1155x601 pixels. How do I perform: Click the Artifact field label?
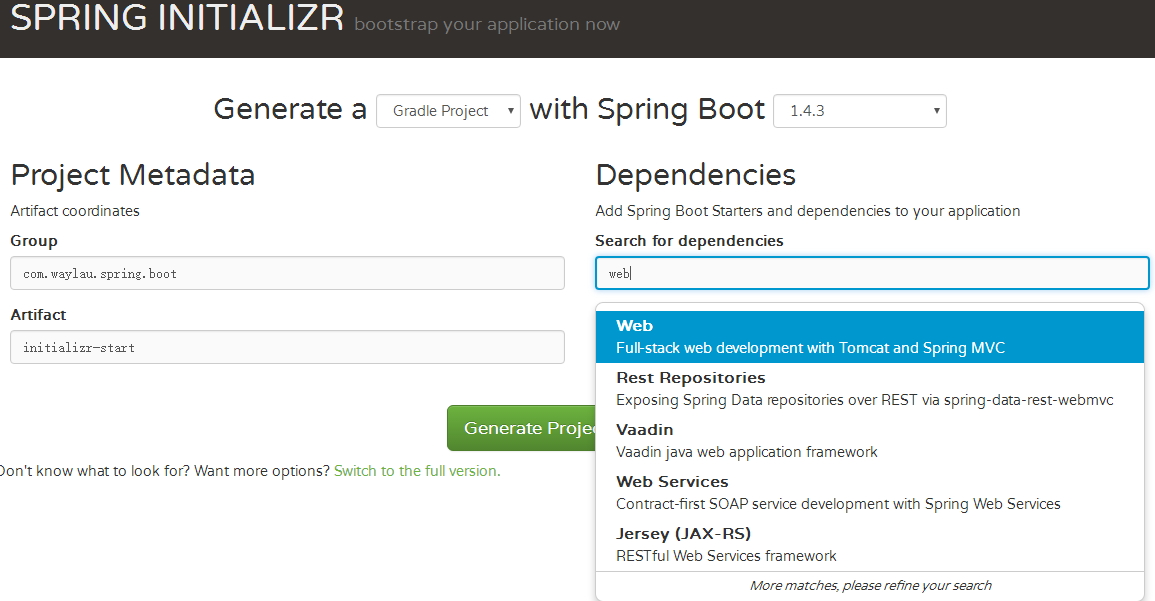coord(38,315)
